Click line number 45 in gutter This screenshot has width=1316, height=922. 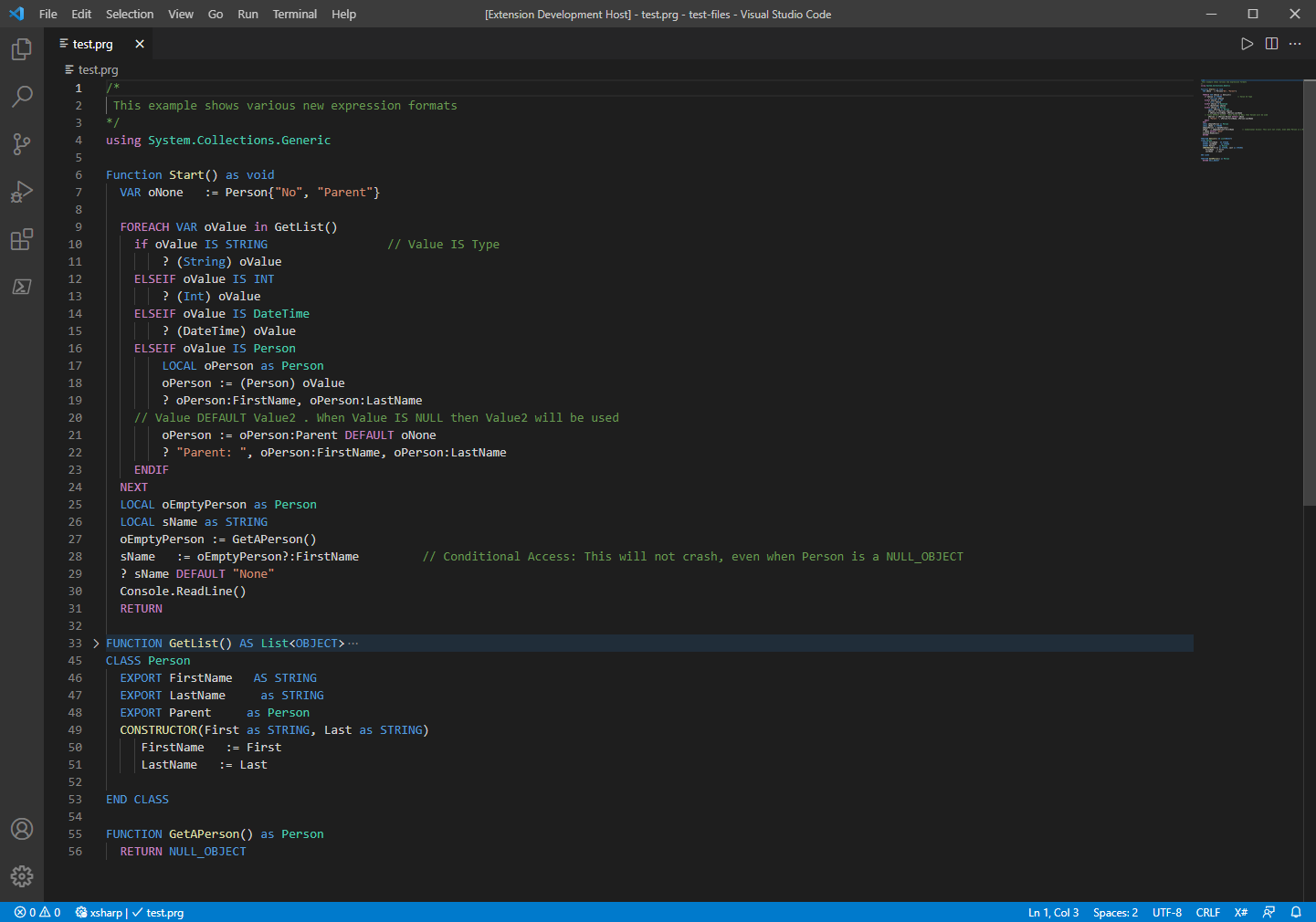pos(75,661)
